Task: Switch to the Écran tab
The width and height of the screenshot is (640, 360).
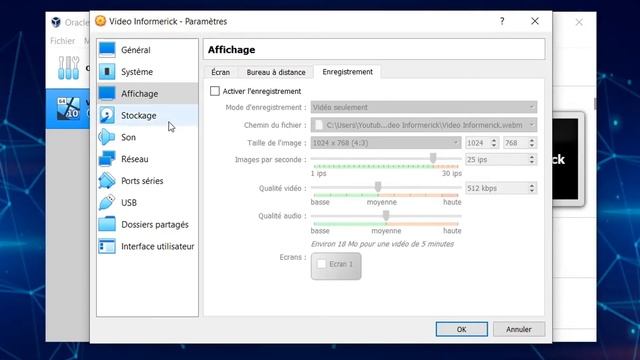Action: click(220, 72)
